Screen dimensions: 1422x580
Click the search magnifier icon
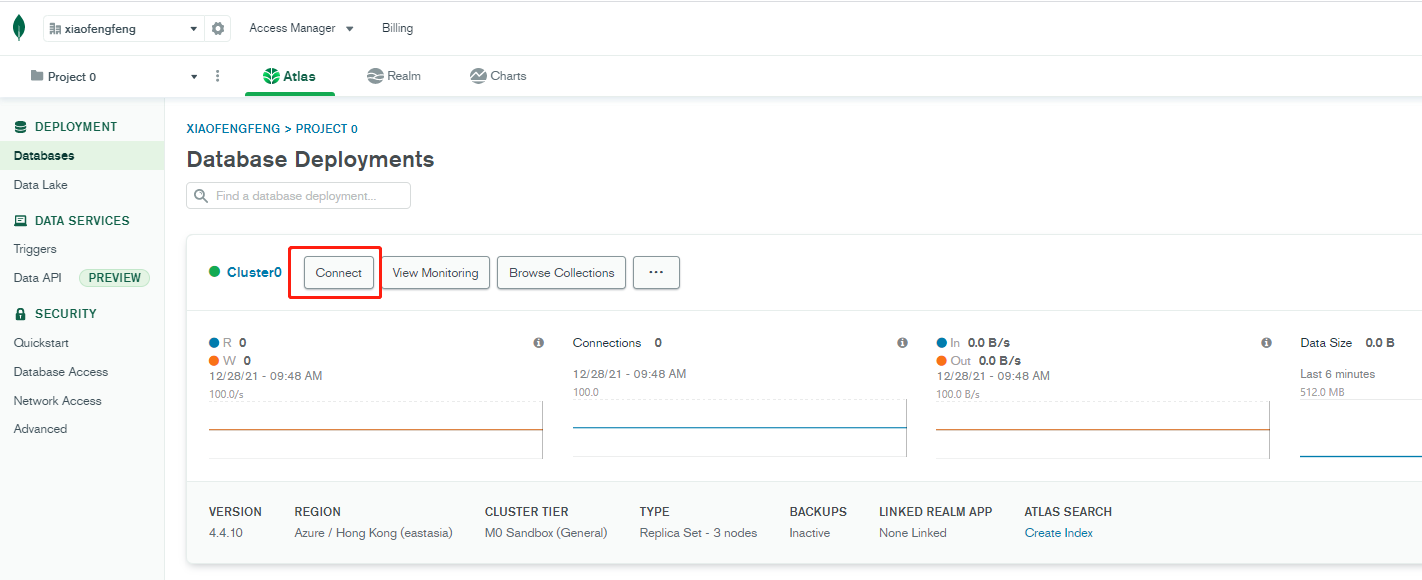coord(202,196)
